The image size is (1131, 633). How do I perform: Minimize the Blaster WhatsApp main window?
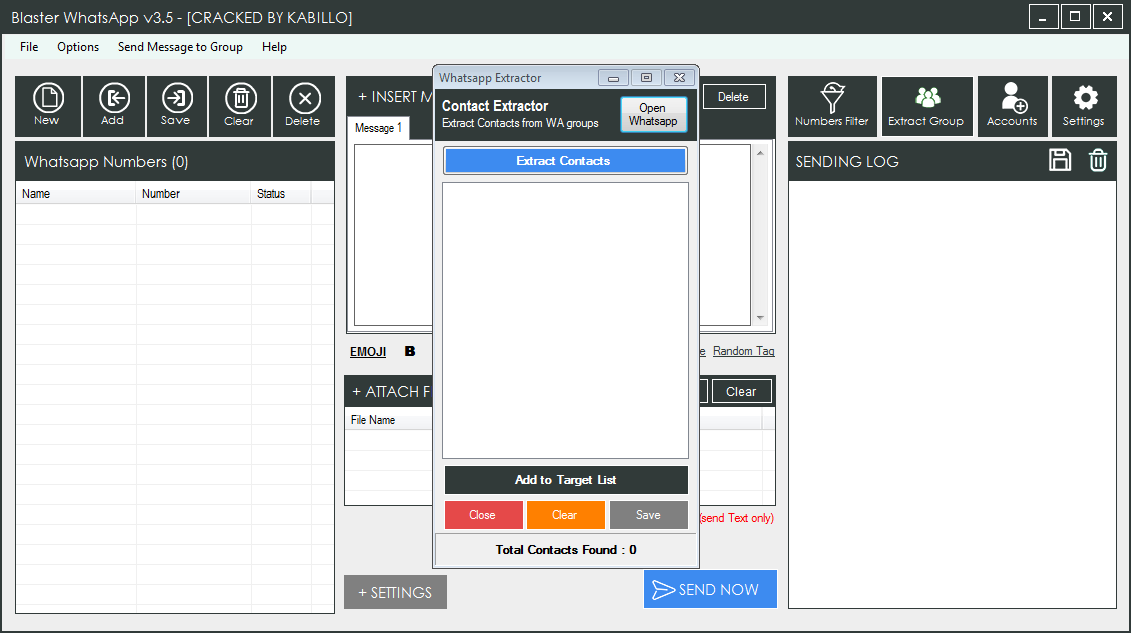click(1043, 17)
